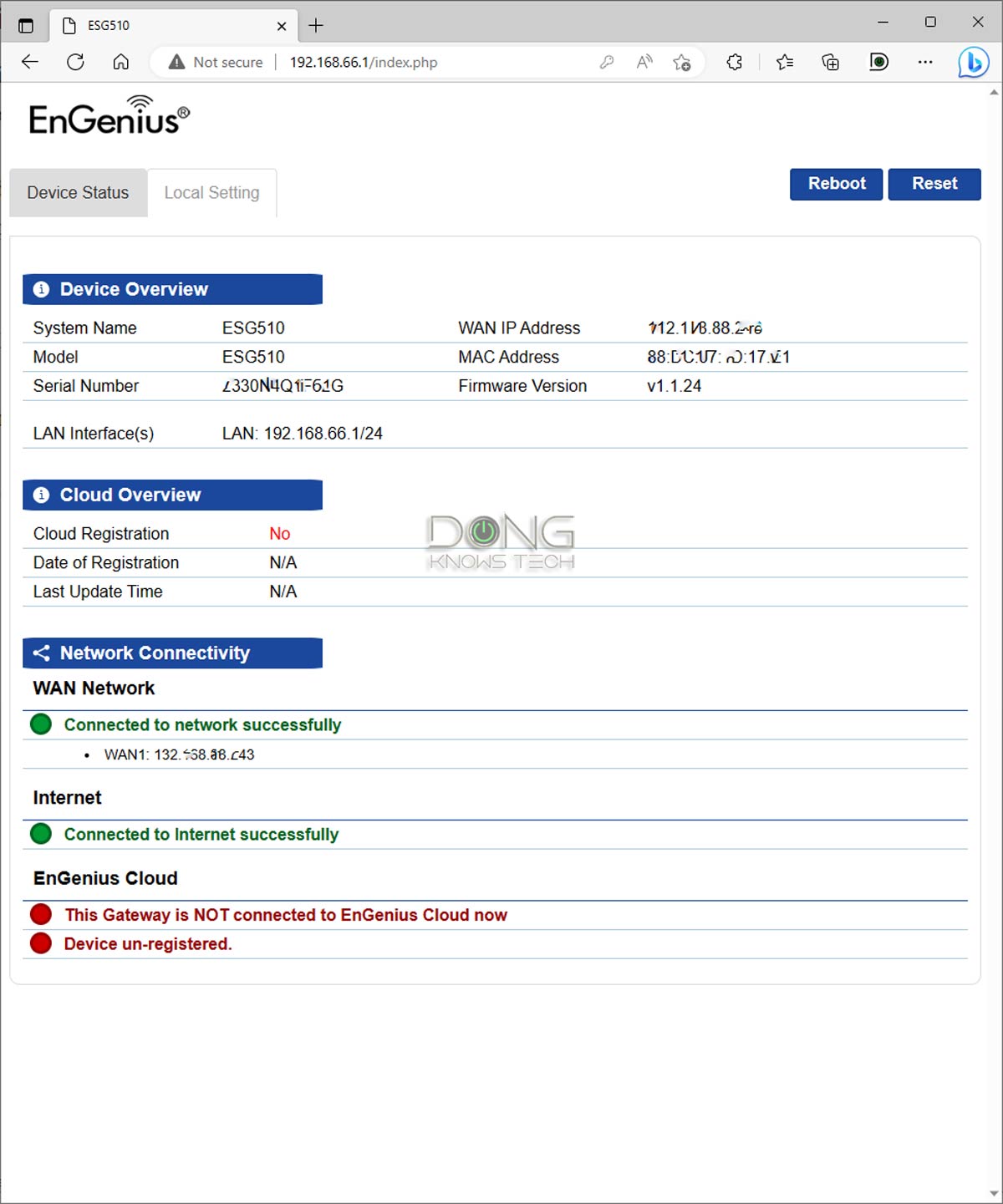This screenshot has height=1204, width=1003.
Task: Click the Device un-registered. message
Action: coord(148,944)
